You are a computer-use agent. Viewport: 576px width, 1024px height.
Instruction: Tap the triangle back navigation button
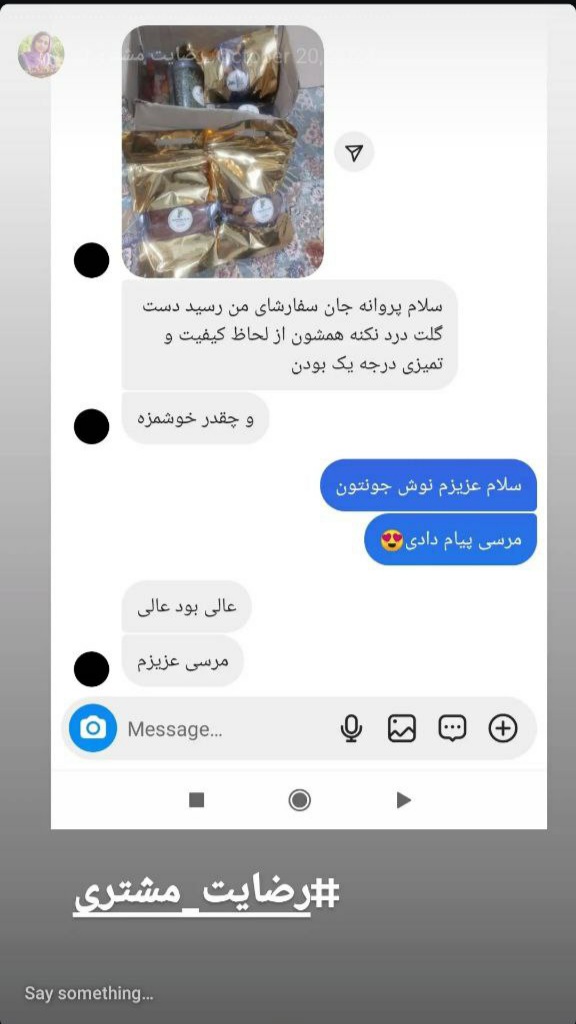pos(404,800)
